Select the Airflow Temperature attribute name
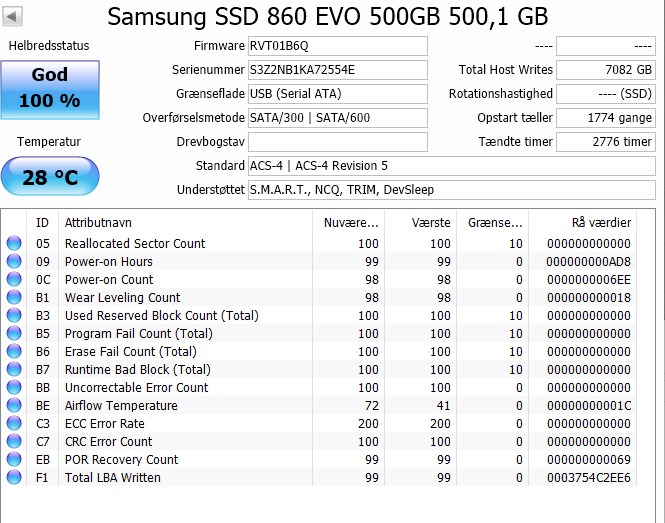The width and height of the screenshot is (665, 523). click(x=121, y=406)
